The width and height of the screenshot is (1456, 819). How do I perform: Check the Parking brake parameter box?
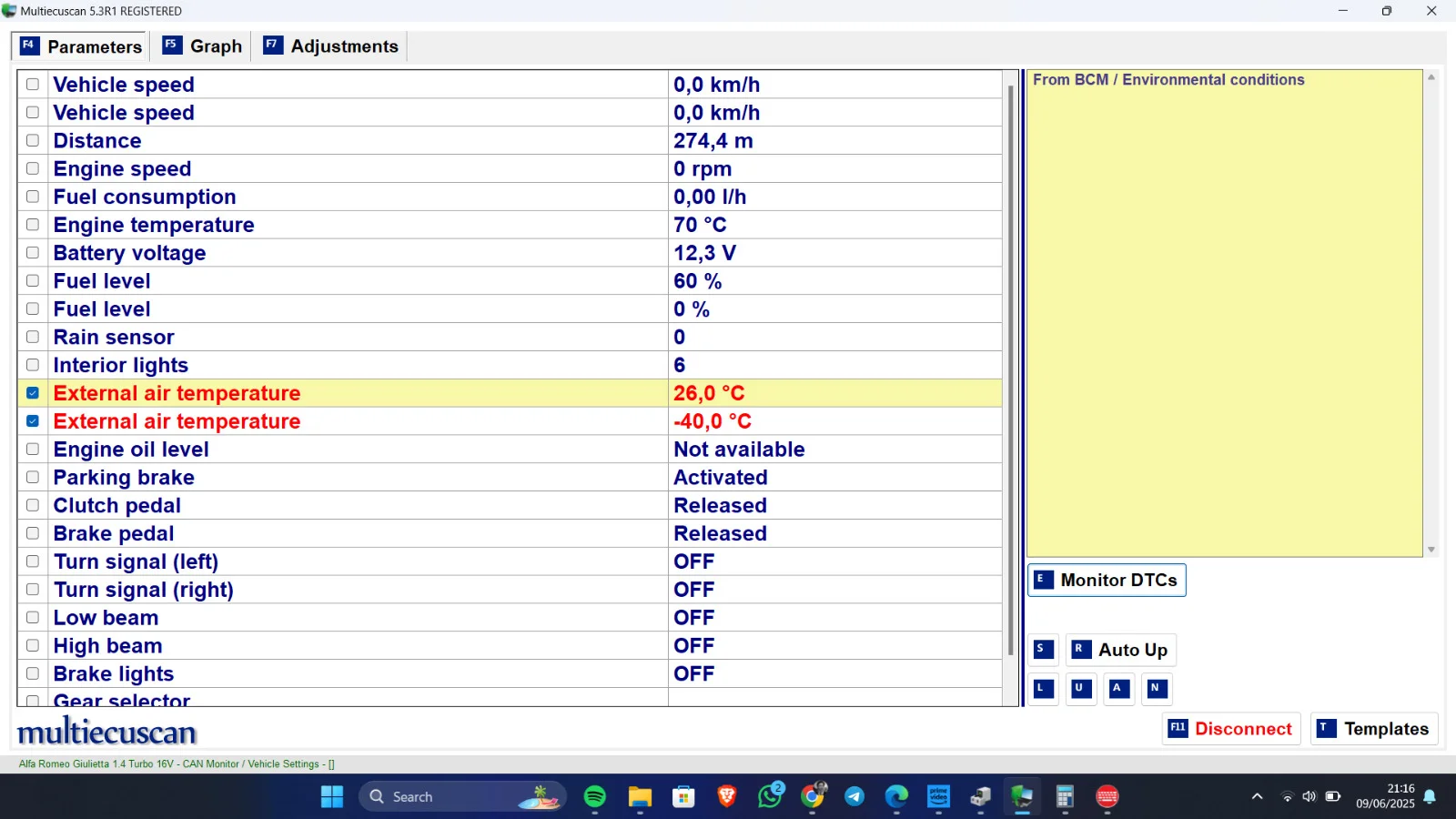[x=33, y=477]
